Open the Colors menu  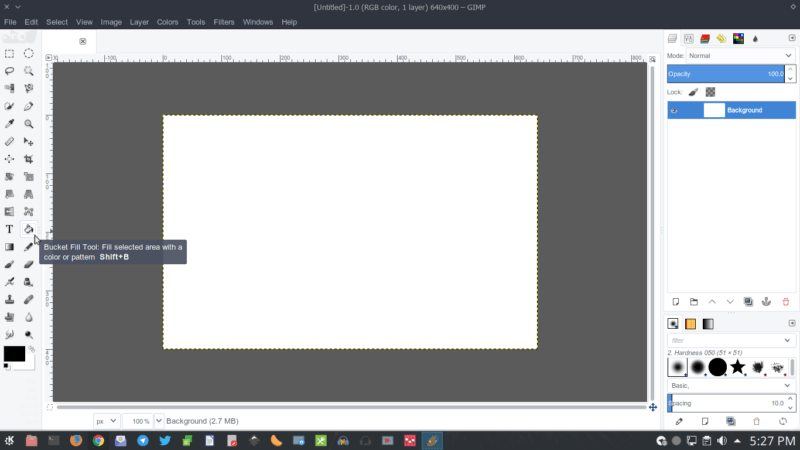[167, 22]
